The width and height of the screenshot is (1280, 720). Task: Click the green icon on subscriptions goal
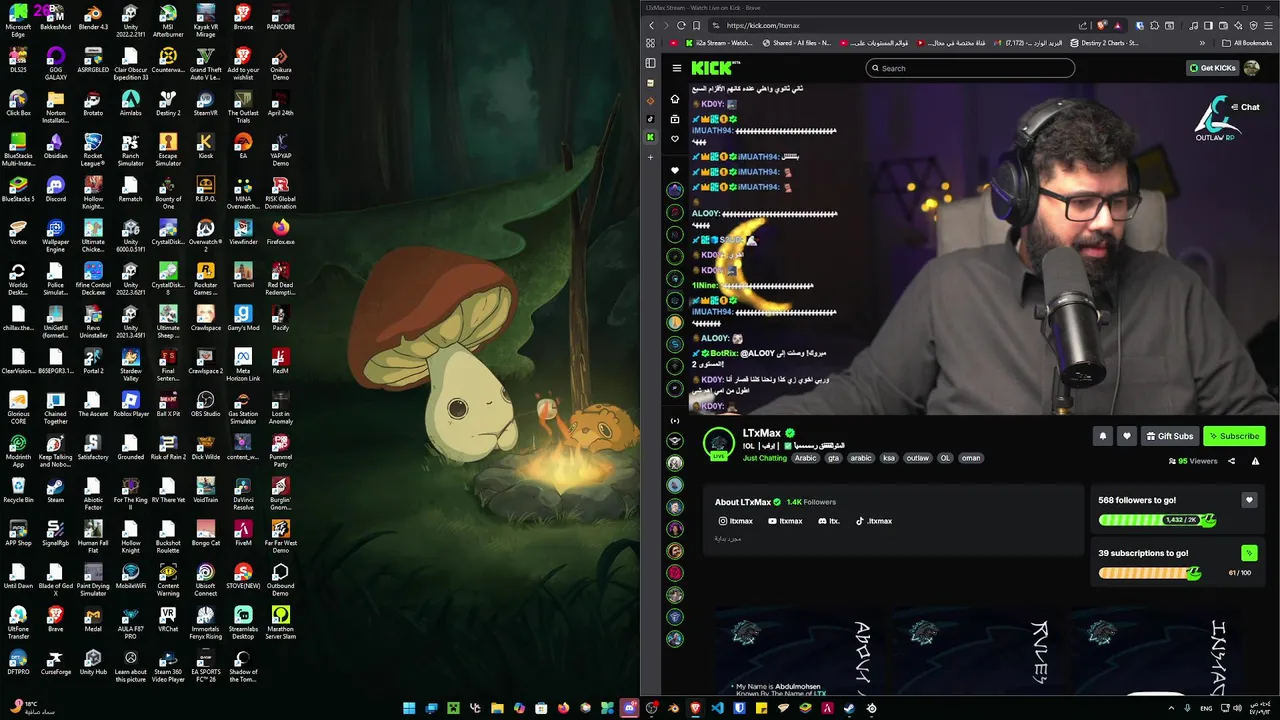[1248, 553]
